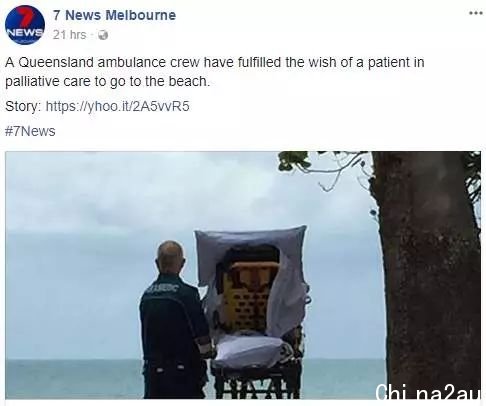The width and height of the screenshot is (486, 406).
Task: Click the tree trunk in the photo
Action: (x=428, y=273)
